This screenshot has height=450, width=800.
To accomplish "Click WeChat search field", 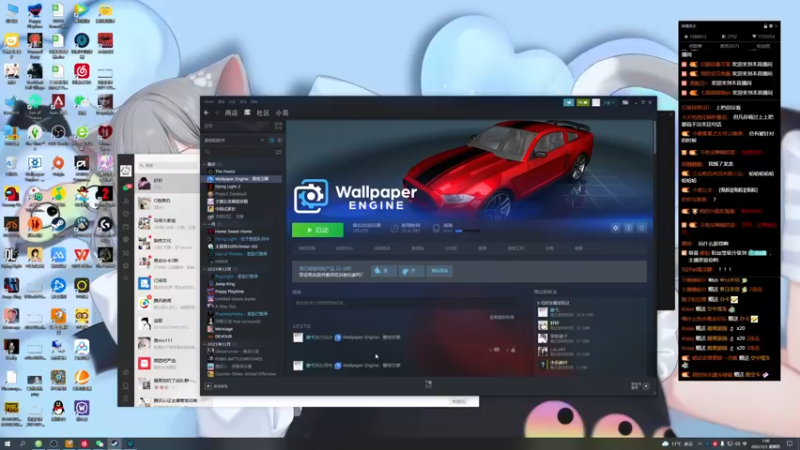I will click(x=167, y=165).
